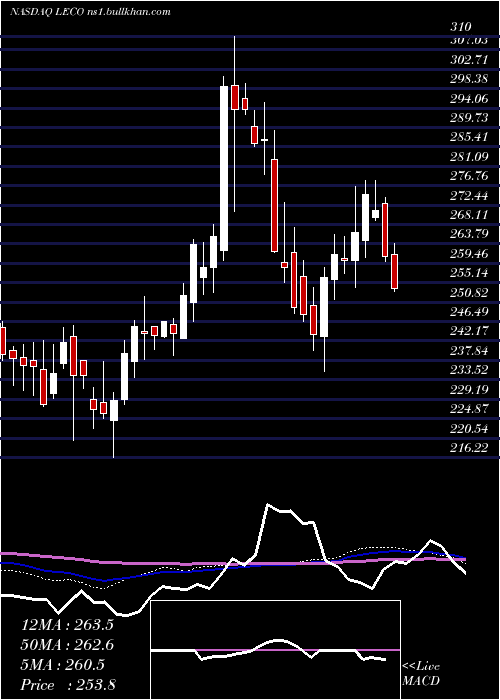This screenshot has height=700, width=500.
Task: Select the 233.52 price axis label
Action: pos(468,370)
